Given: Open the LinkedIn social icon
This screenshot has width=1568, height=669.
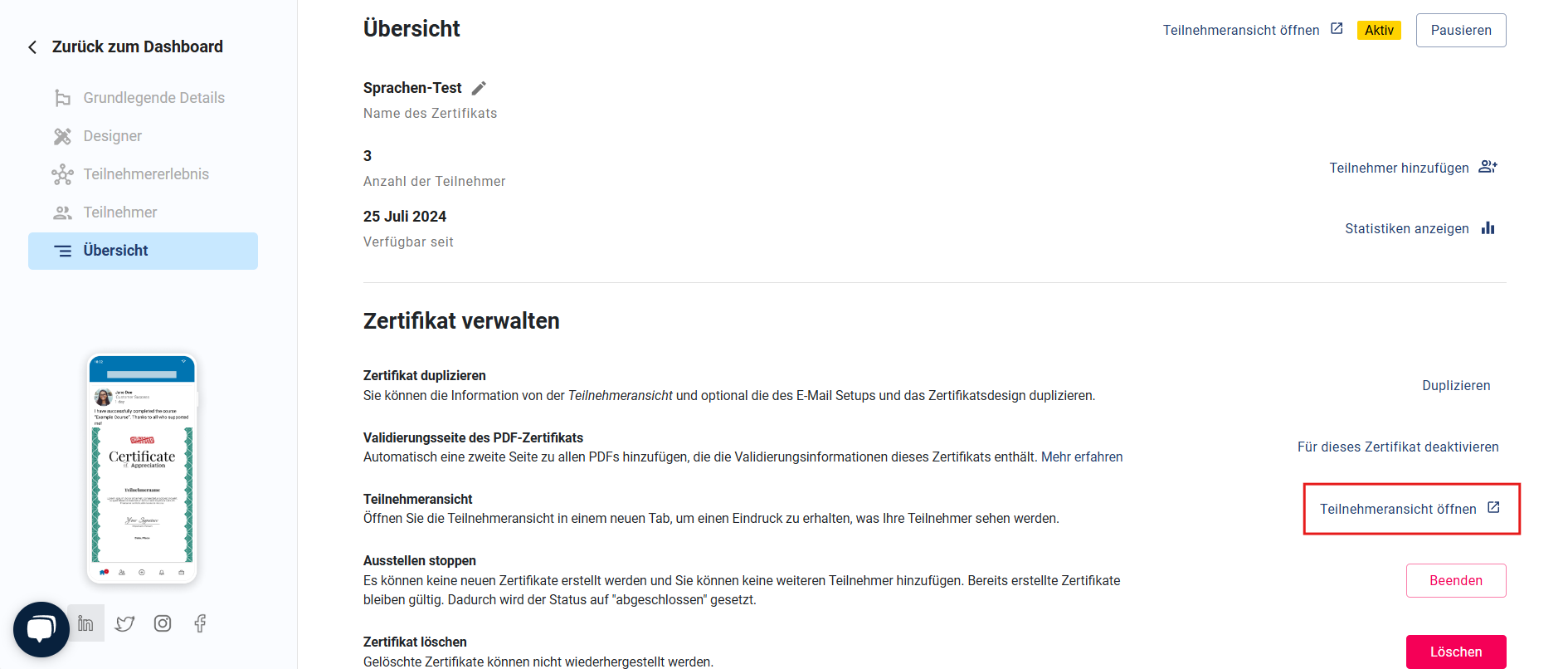Looking at the screenshot, I should (85, 623).
